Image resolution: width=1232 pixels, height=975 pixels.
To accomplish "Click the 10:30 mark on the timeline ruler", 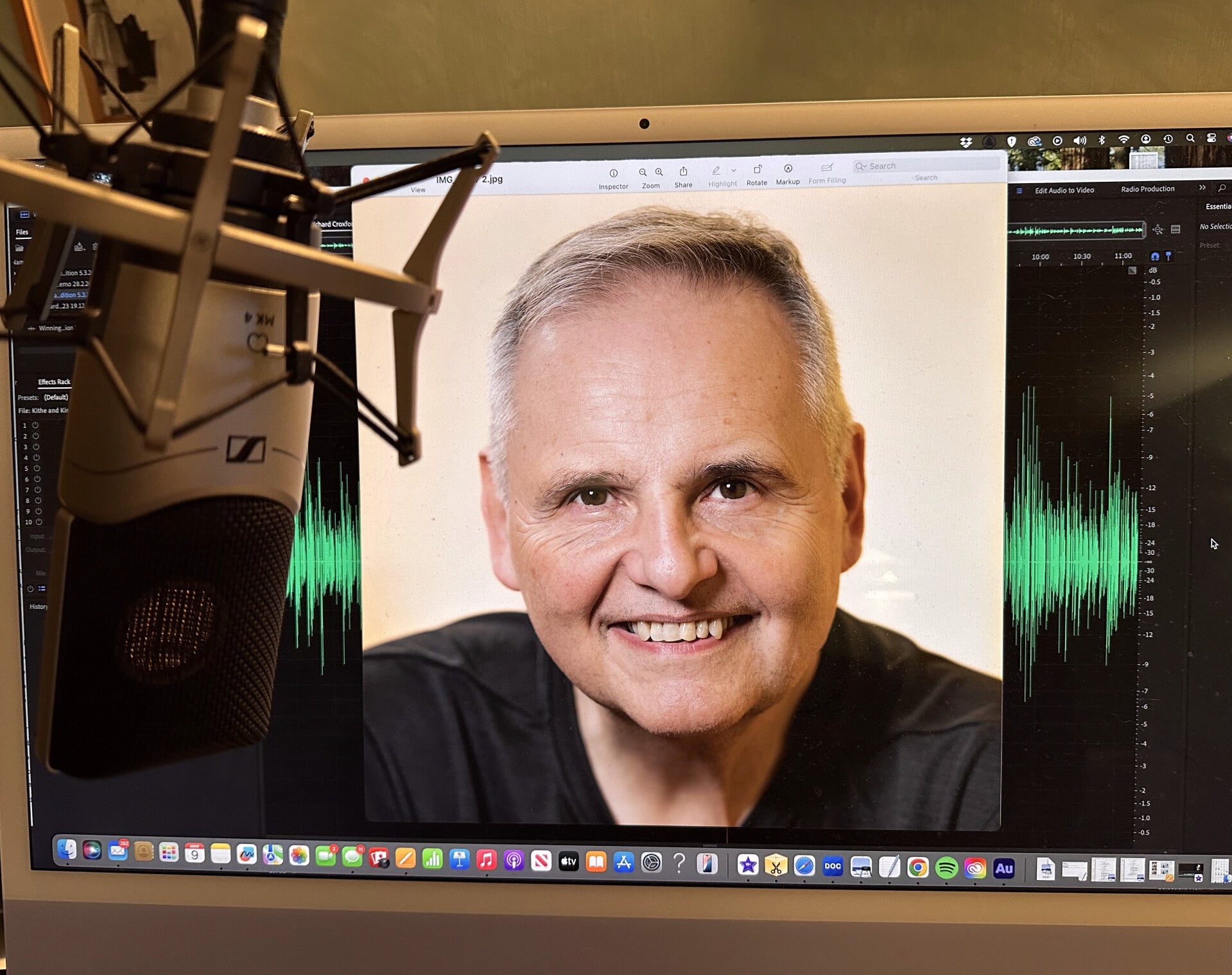I will pos(1082,257).
